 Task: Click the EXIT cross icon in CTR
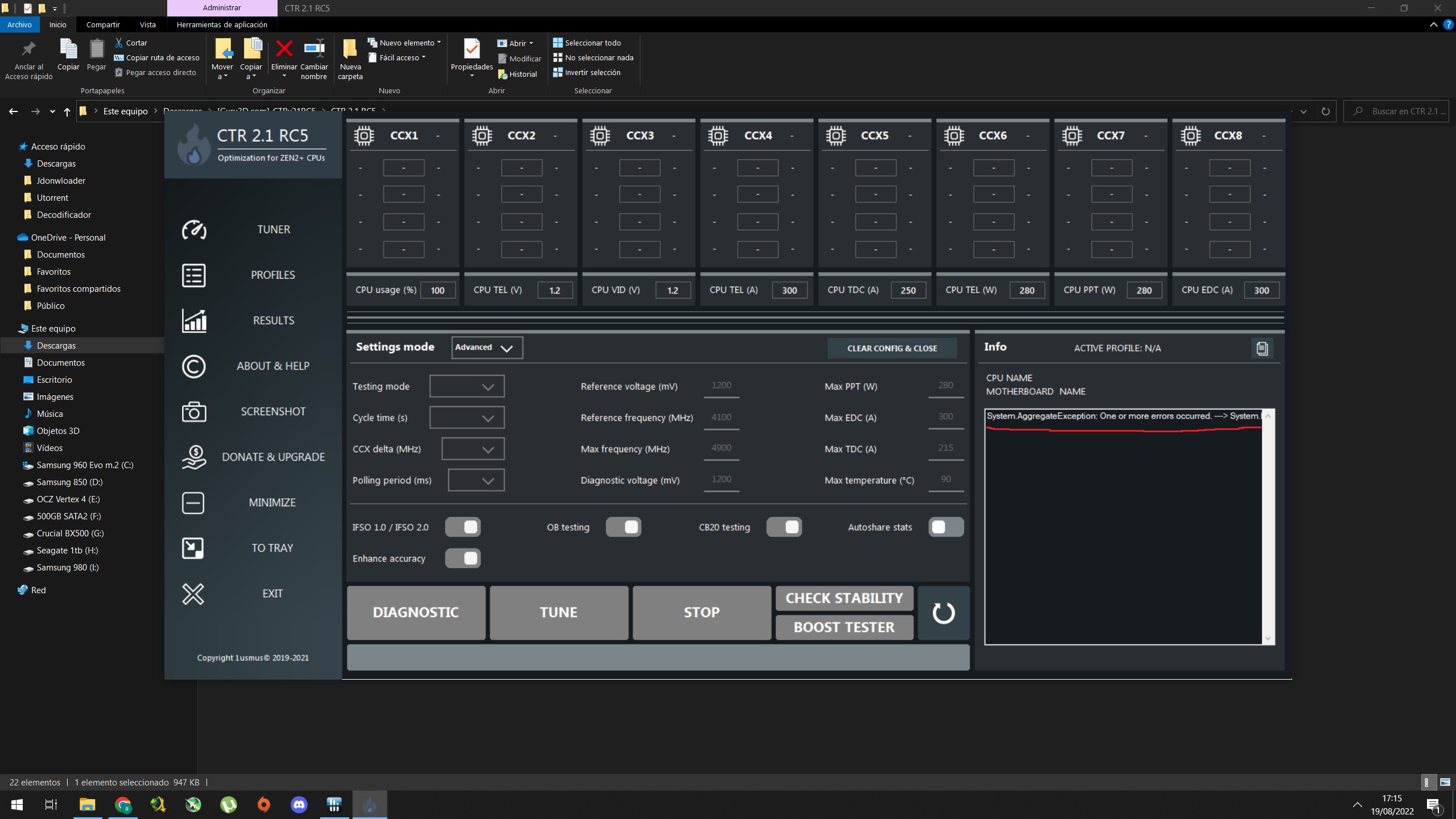click(193, 594)
